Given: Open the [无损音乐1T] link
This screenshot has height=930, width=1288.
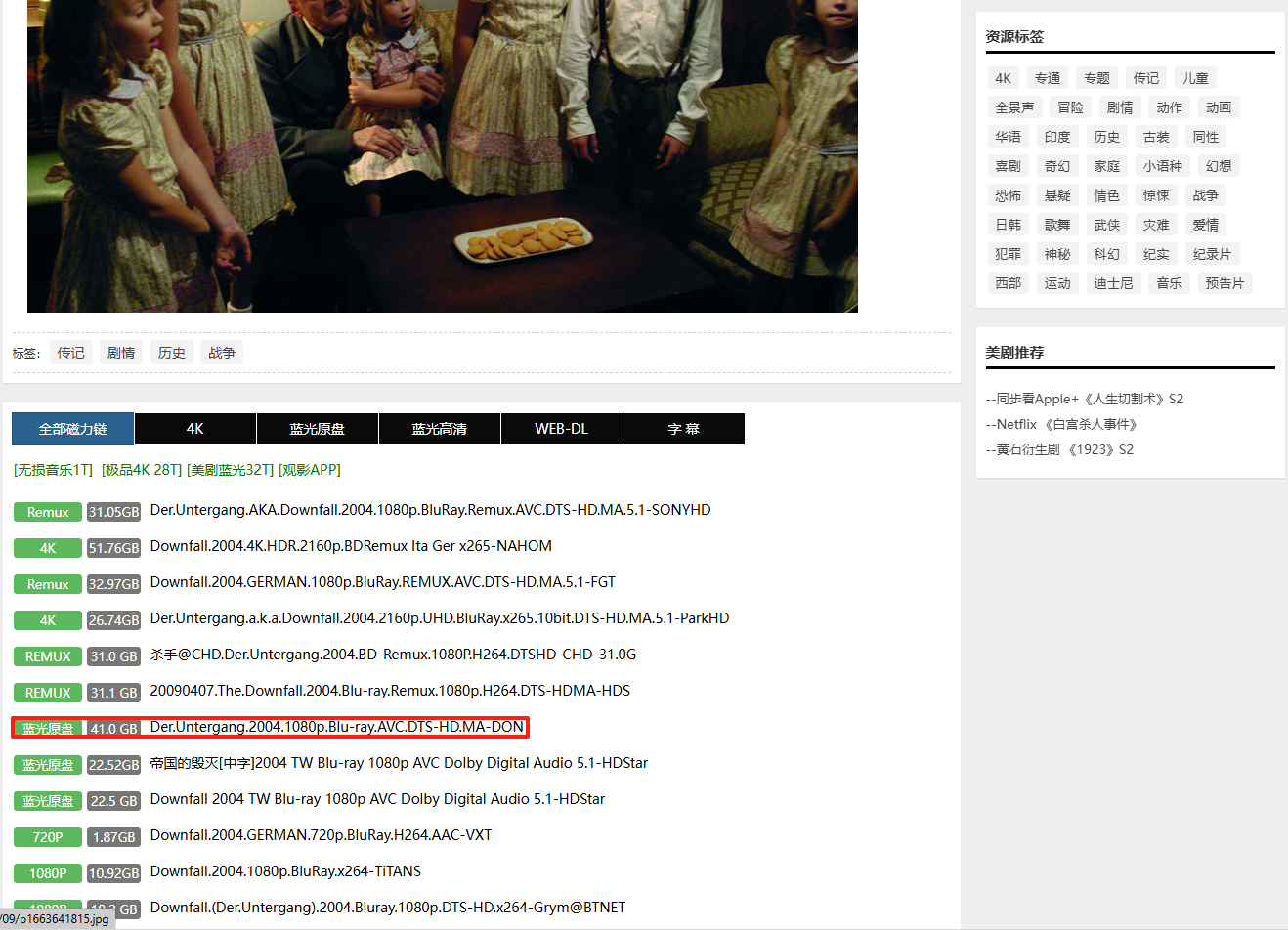Looking at the screenshot, I should click(x=54, y=470).
